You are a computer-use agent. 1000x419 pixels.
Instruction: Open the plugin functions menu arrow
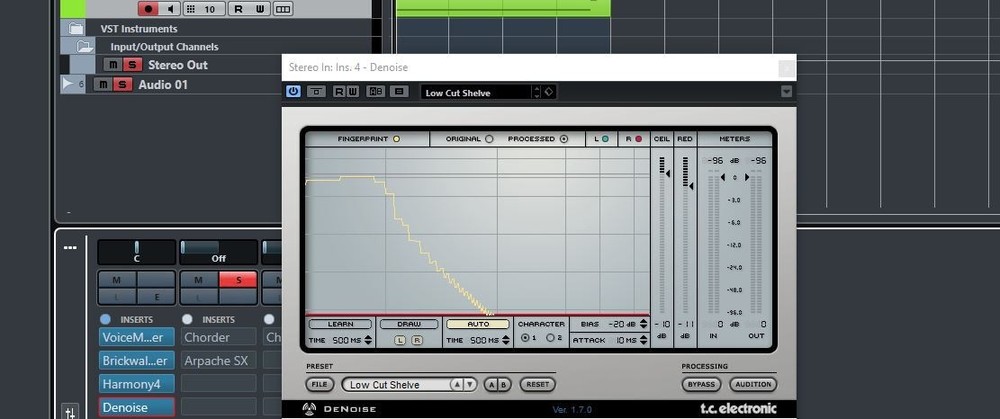pyautogui.click(x=786, y=92)
